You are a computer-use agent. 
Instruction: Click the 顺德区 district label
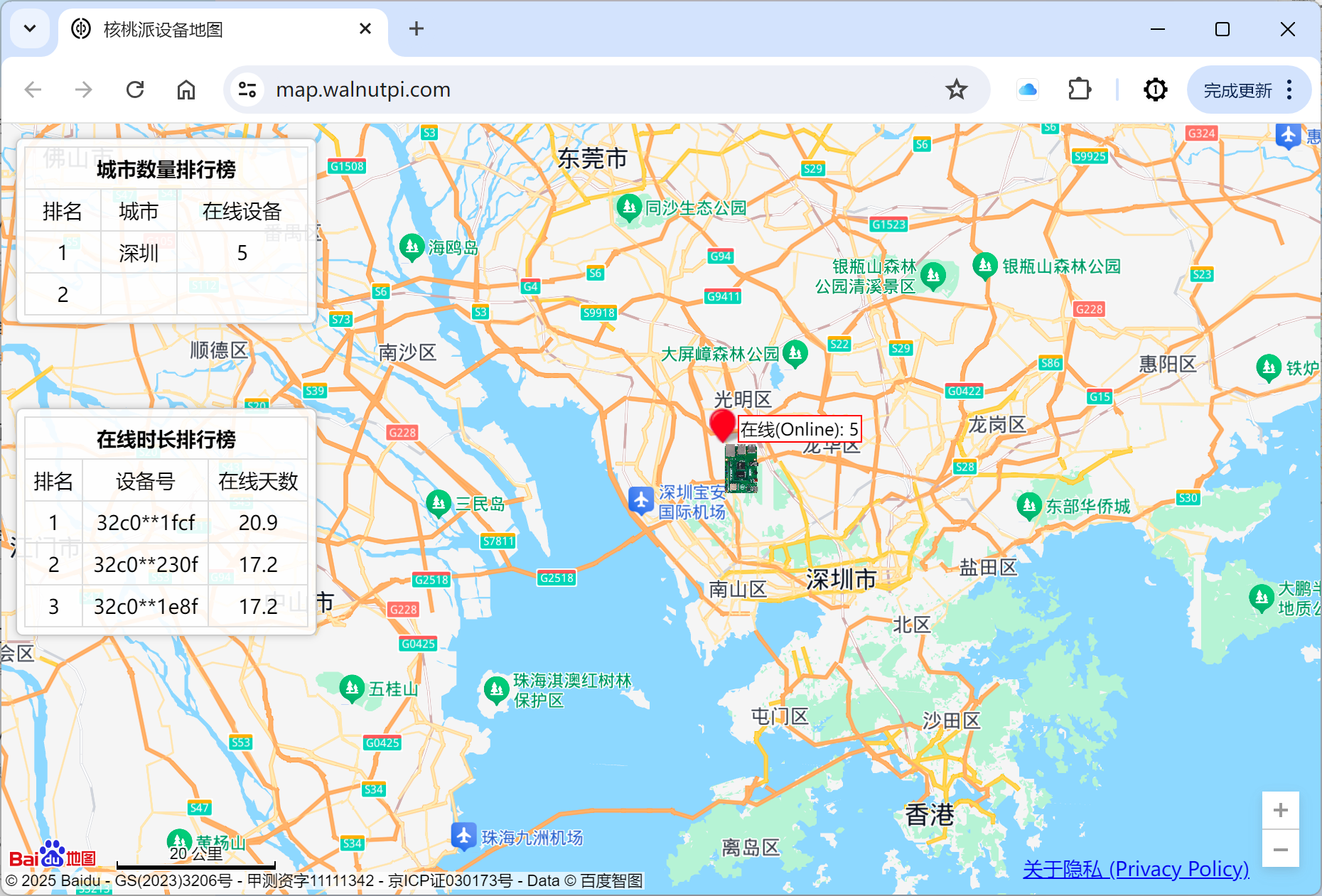coord(219,350)
